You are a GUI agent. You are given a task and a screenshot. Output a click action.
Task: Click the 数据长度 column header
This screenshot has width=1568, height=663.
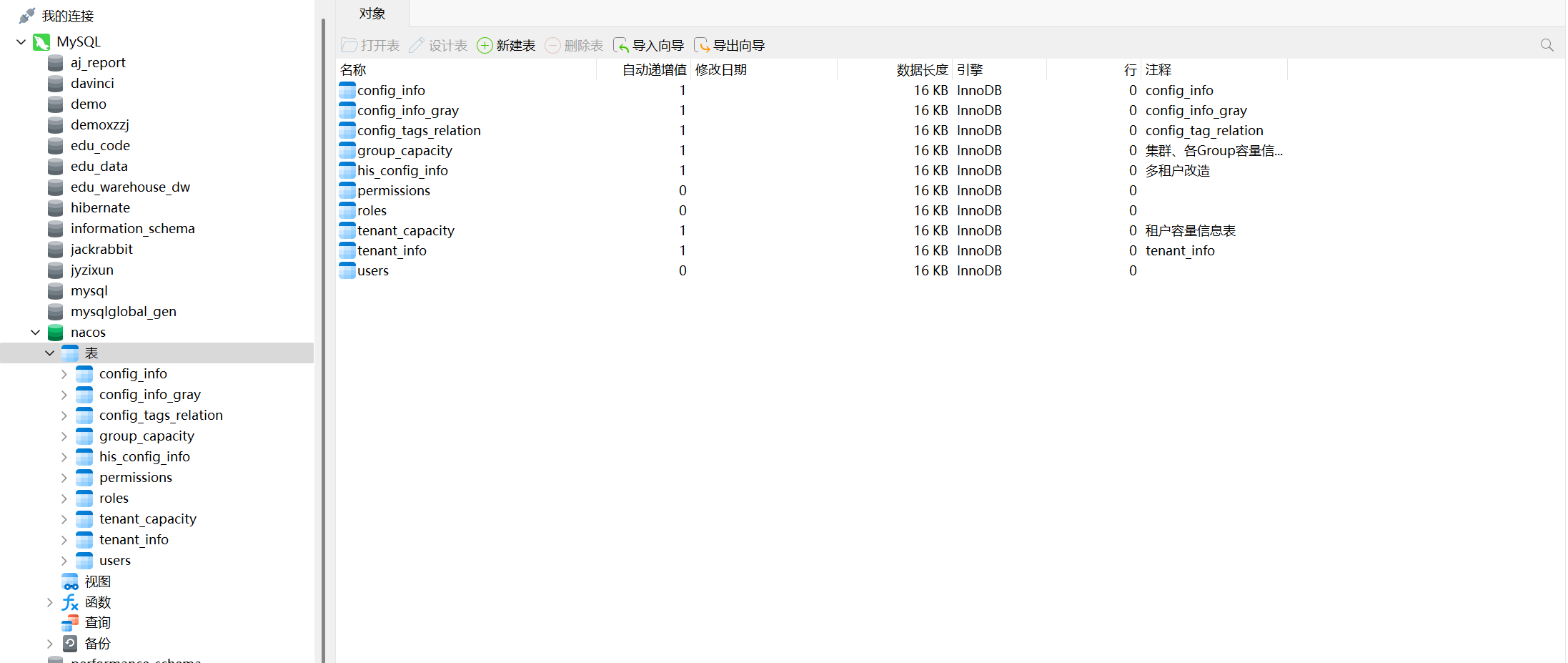click(921, 70)
